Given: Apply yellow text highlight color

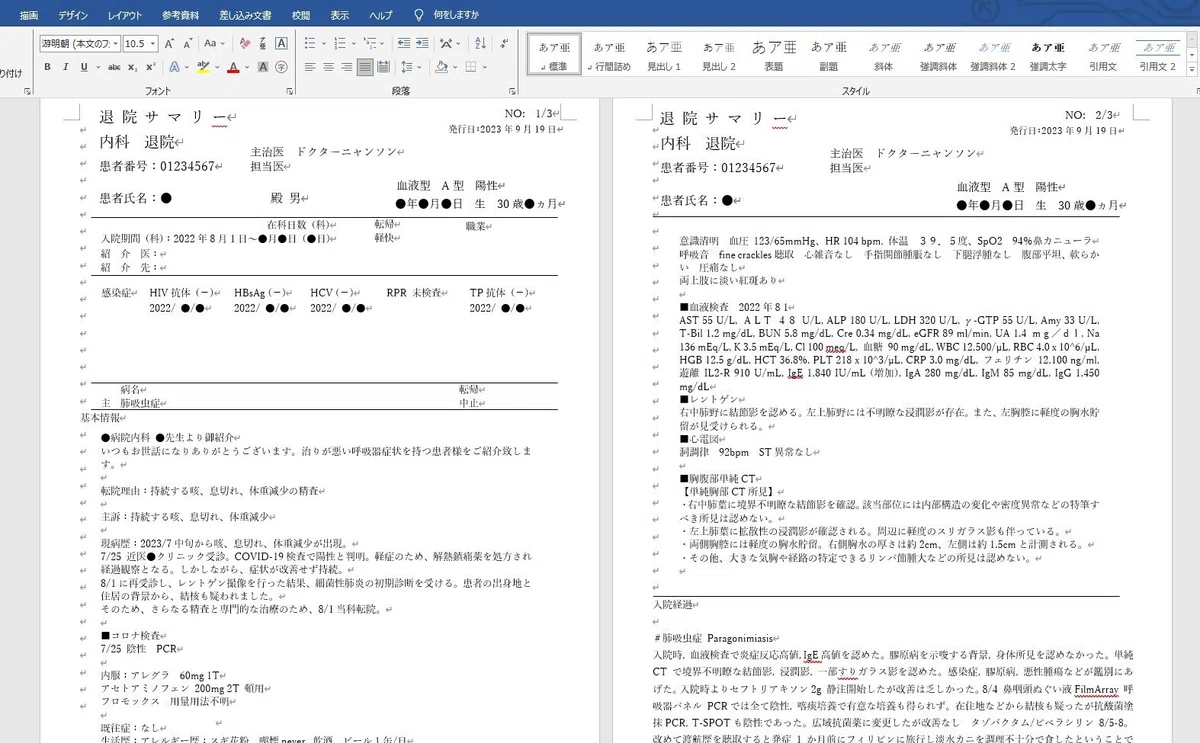Looking at the screenshot, I should tap(203, 67).
